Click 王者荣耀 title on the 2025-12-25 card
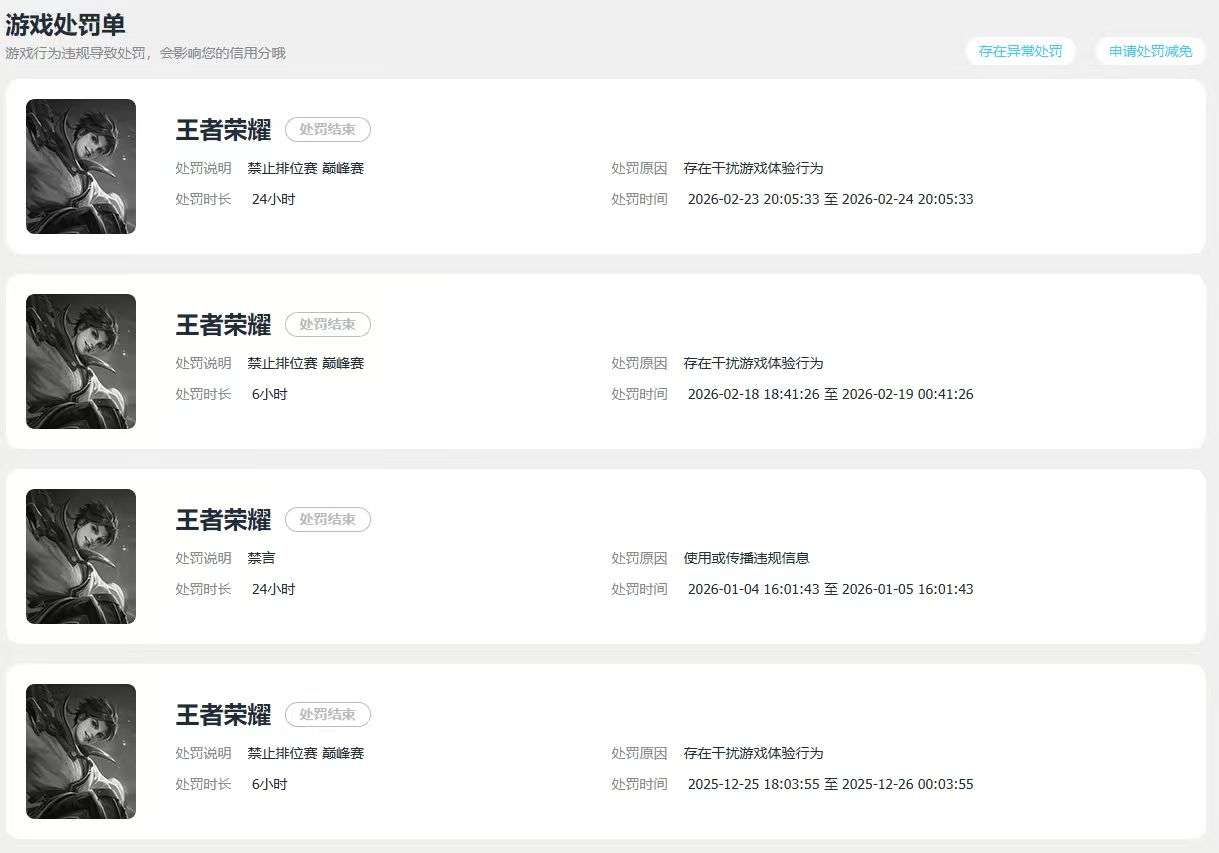The height and width of the screenshot is (853, 1219). (x=223, y=715)
